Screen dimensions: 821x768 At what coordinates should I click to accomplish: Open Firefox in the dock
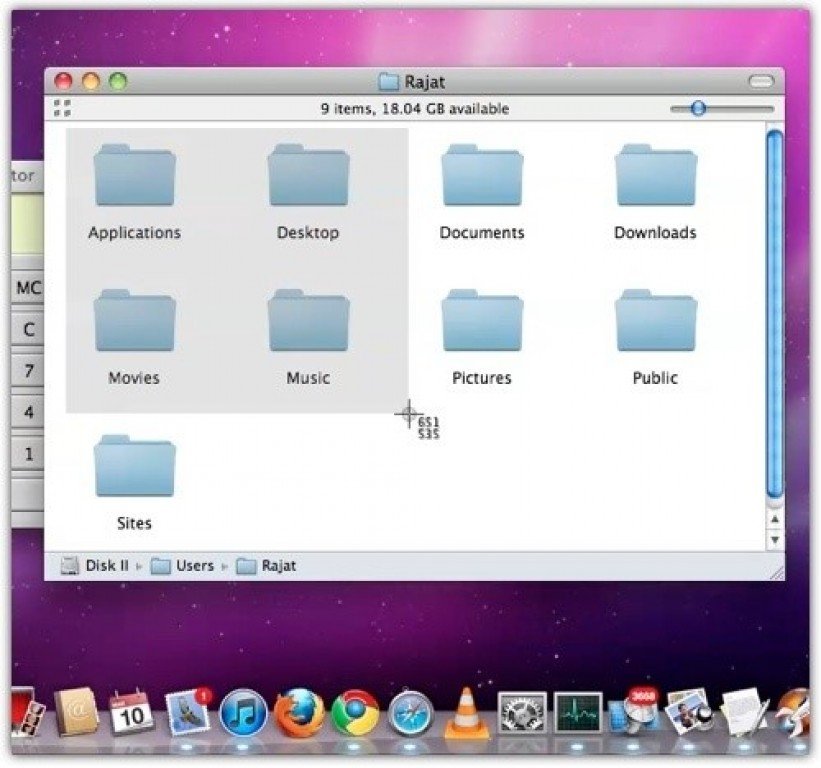299,713
